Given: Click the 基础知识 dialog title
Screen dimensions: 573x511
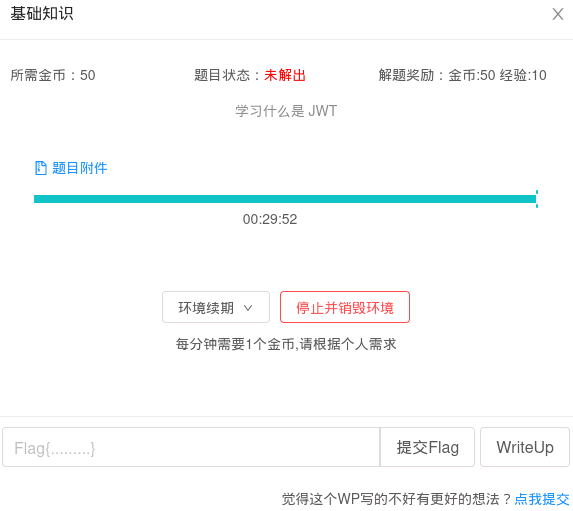Looking at the screenshot, I should (x=42, y=14).
